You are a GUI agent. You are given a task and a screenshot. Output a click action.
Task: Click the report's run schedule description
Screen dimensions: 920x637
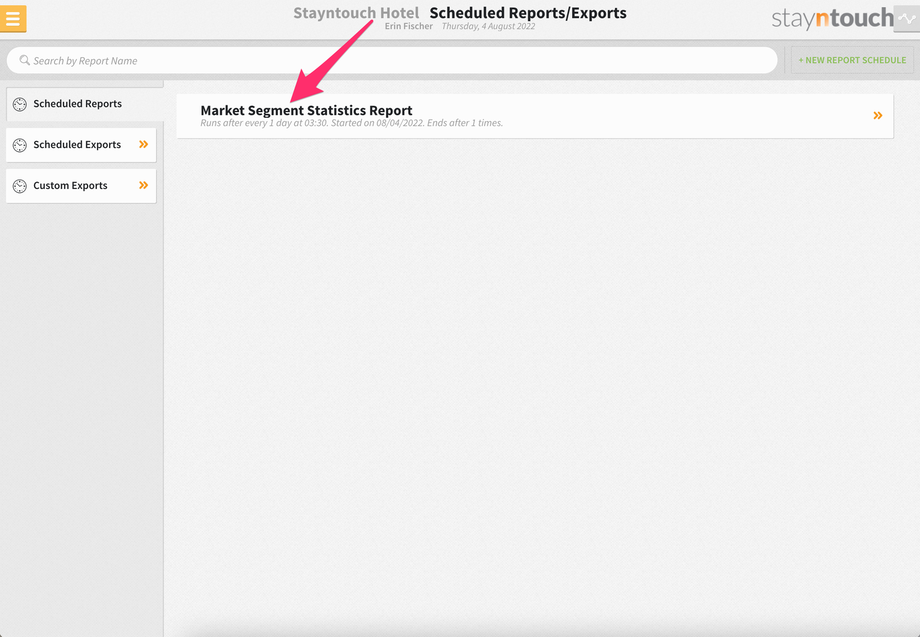pos(351,123)
